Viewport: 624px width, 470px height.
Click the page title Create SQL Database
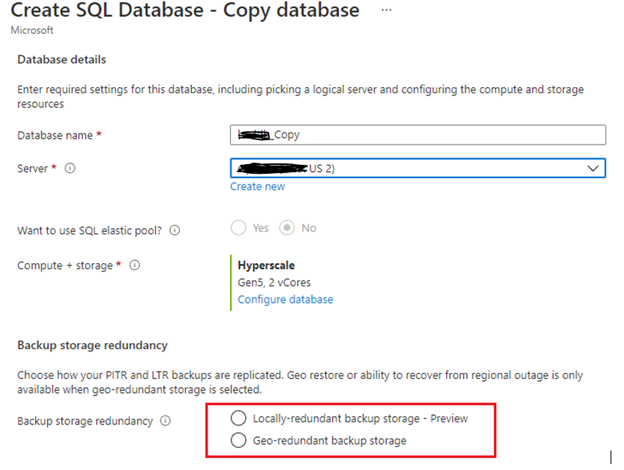188,12
